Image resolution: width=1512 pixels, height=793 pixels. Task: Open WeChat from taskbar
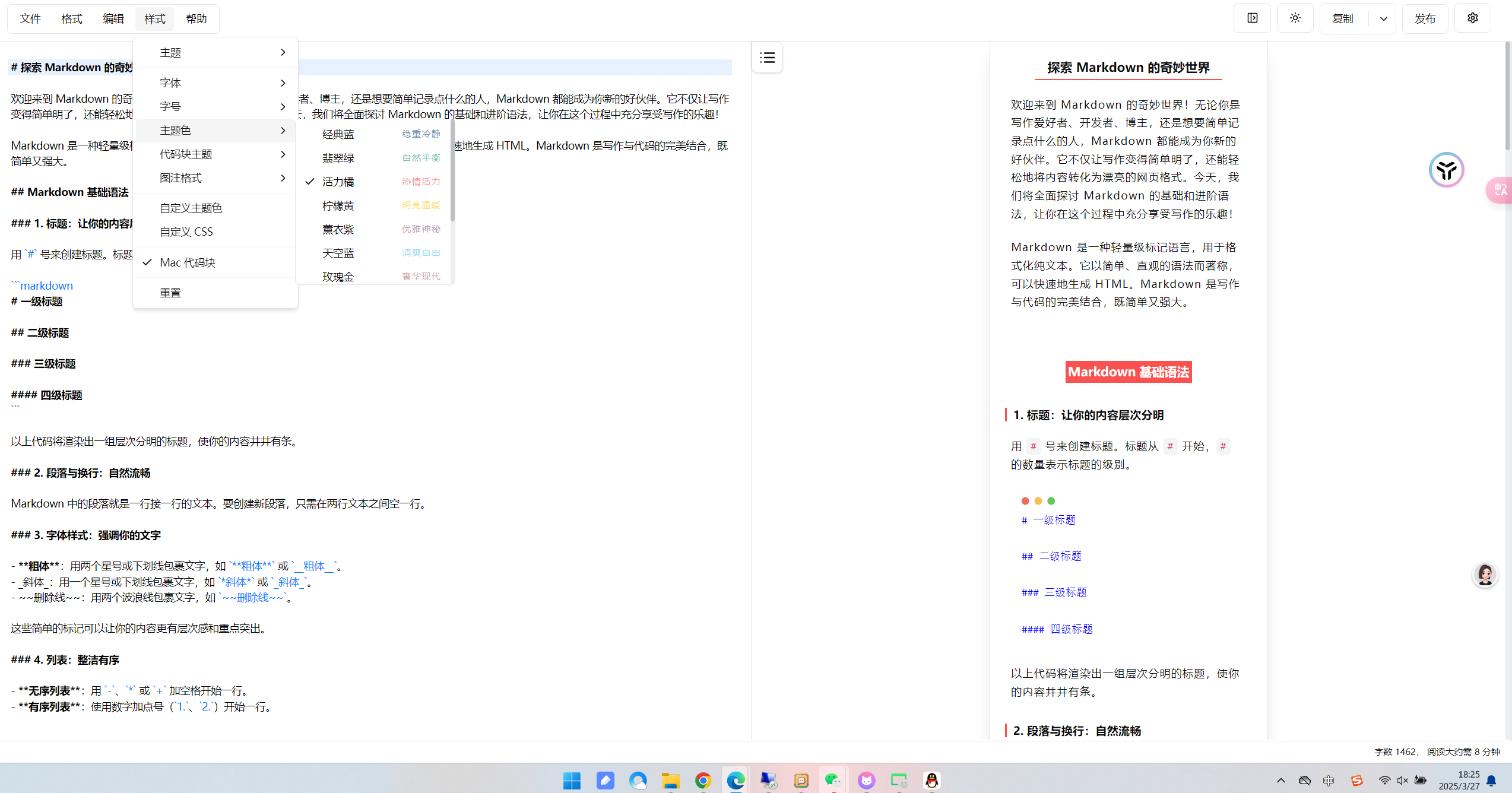833,781
